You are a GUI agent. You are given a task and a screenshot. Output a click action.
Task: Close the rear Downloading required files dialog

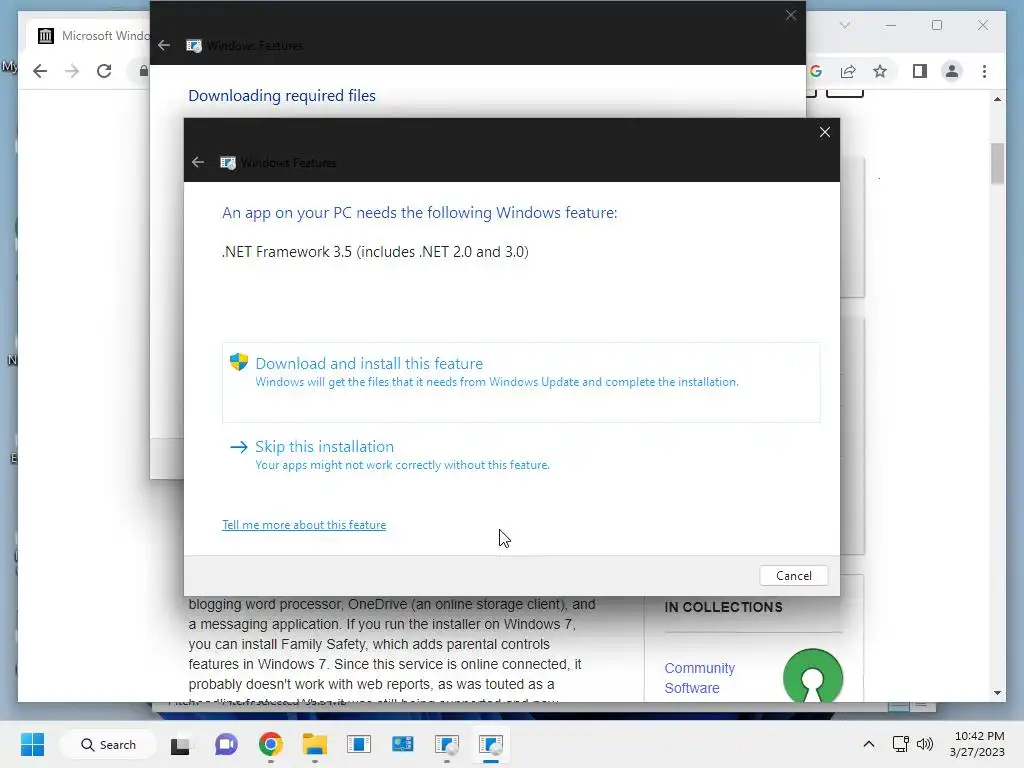click(791, 15)
